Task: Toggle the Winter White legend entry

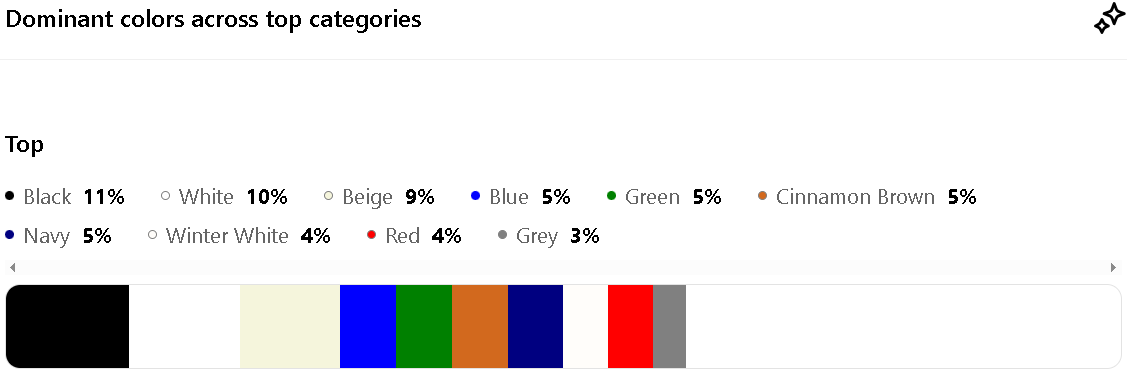Action: (x=239, y=236)
